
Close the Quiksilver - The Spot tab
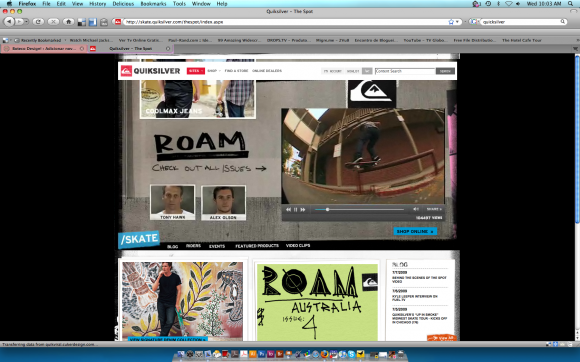point(168,48)
